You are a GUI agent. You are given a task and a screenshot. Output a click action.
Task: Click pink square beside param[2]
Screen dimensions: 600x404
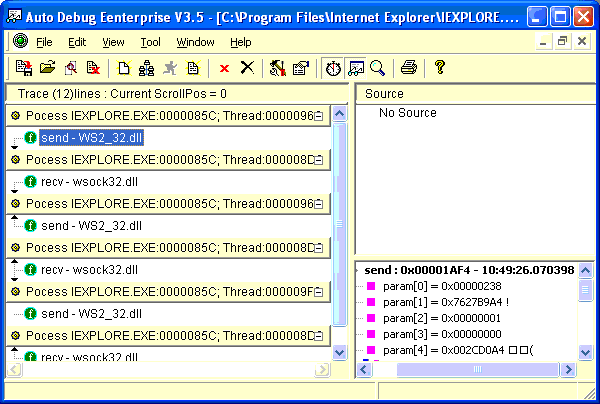click(371, 318)
